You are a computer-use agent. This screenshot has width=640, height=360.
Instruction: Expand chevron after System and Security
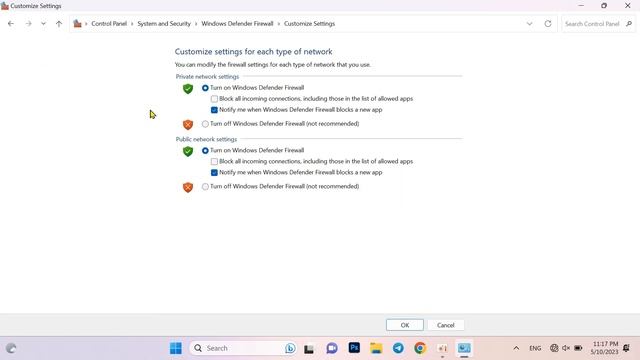[196, 24]
